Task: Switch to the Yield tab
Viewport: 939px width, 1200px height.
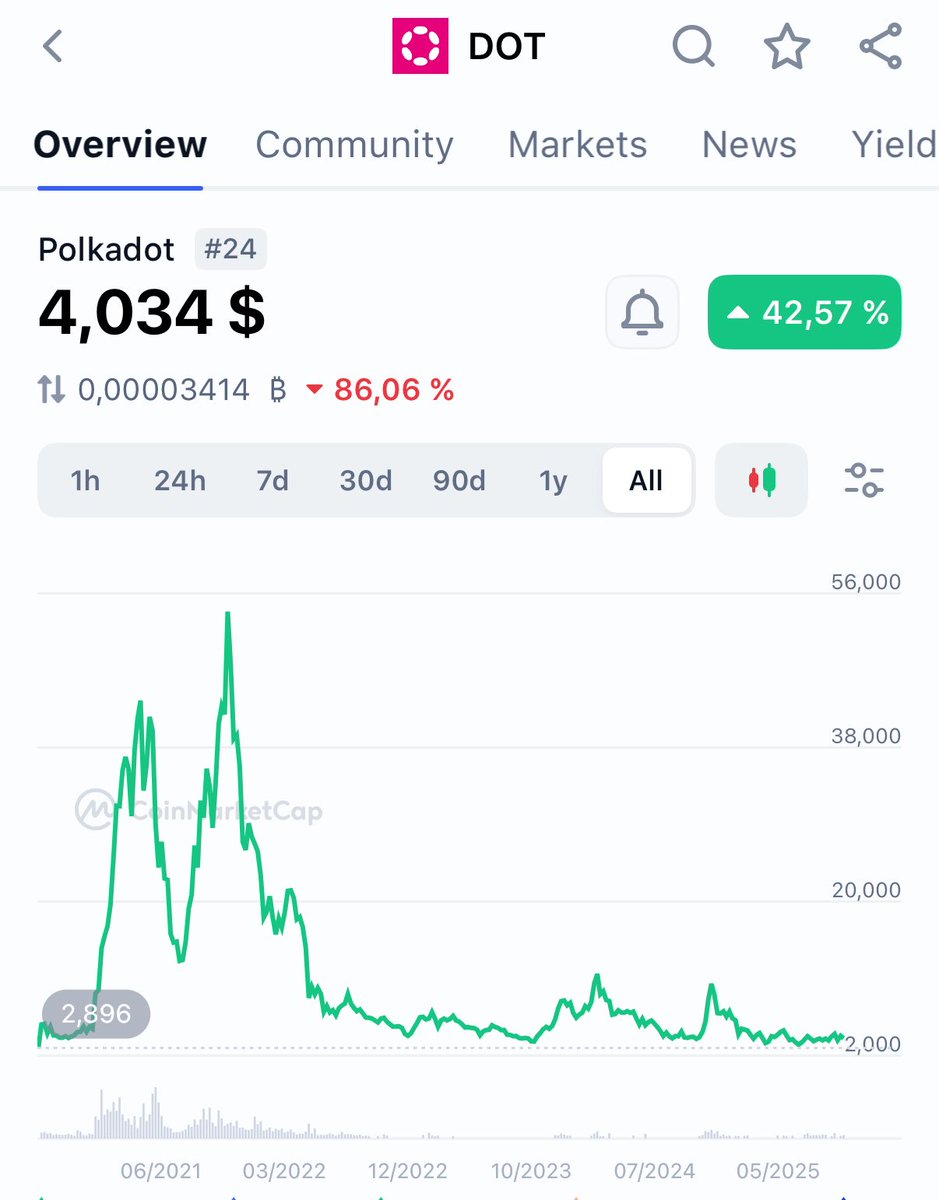Action: pyautogui.click(x=894, y=145)
